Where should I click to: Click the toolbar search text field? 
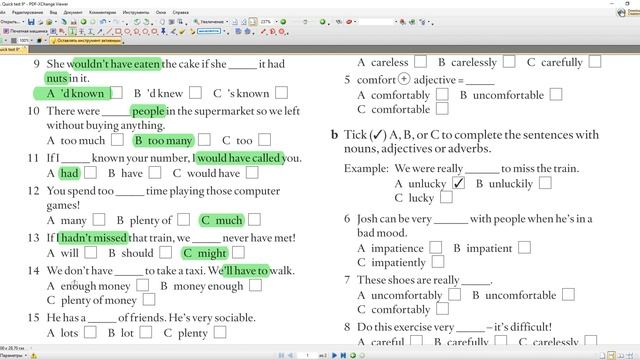click(x=376, y=22)
